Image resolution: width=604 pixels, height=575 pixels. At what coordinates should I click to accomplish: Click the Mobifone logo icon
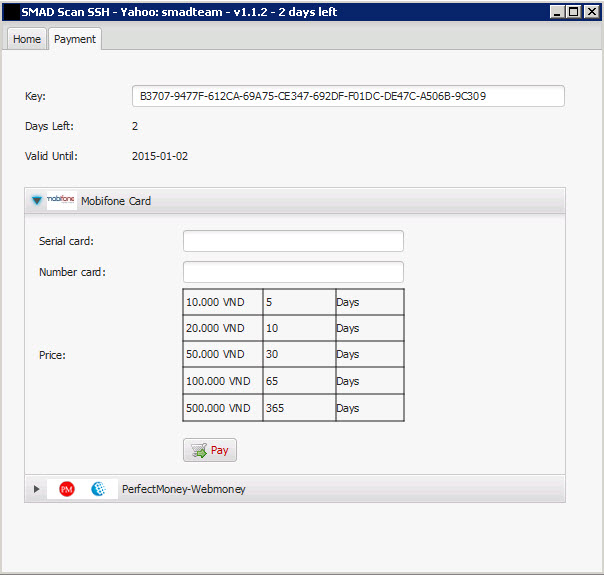[62, 200]
